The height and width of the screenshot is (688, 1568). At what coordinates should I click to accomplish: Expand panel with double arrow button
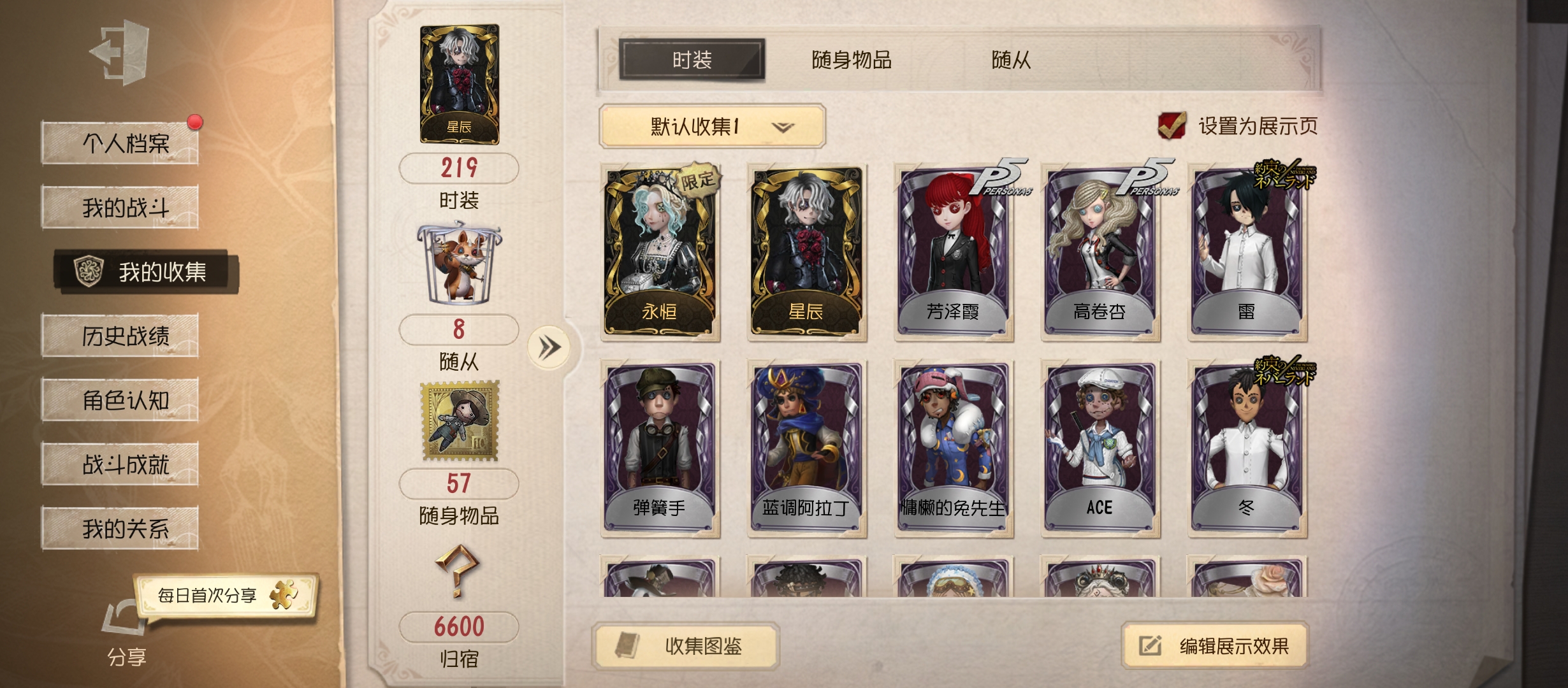[549, 348]
